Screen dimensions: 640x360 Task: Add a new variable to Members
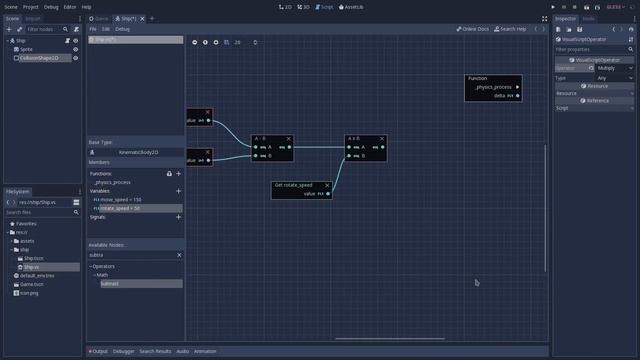click(178, 191)
